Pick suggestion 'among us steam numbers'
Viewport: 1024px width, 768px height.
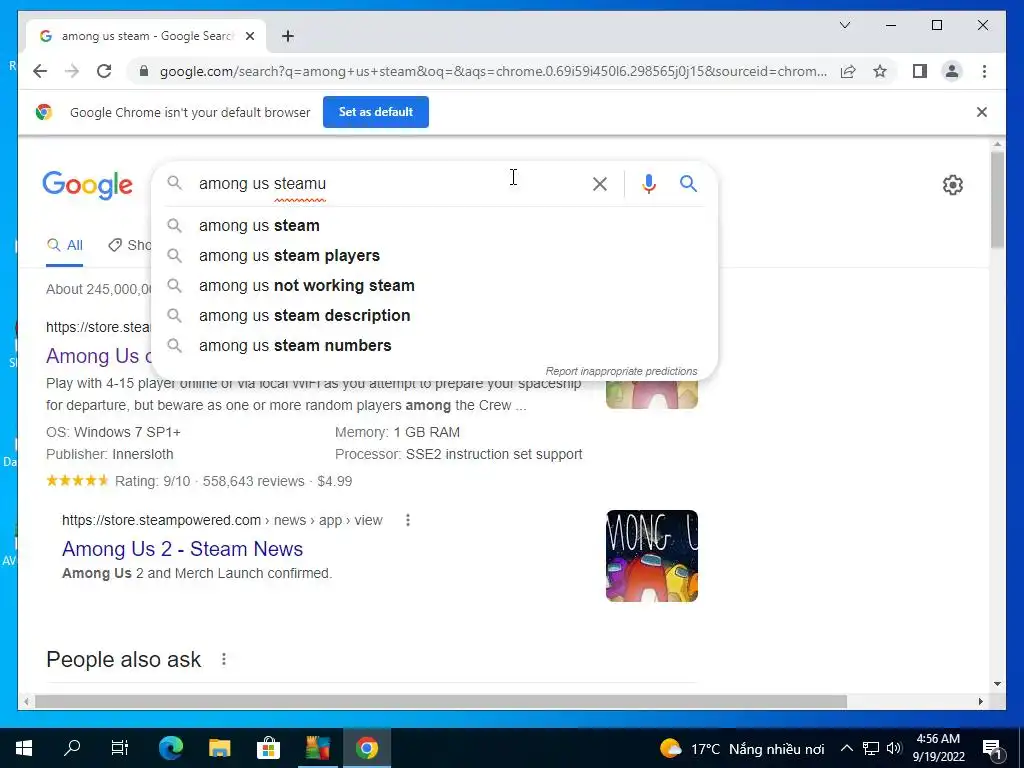[x=434, y=345]
